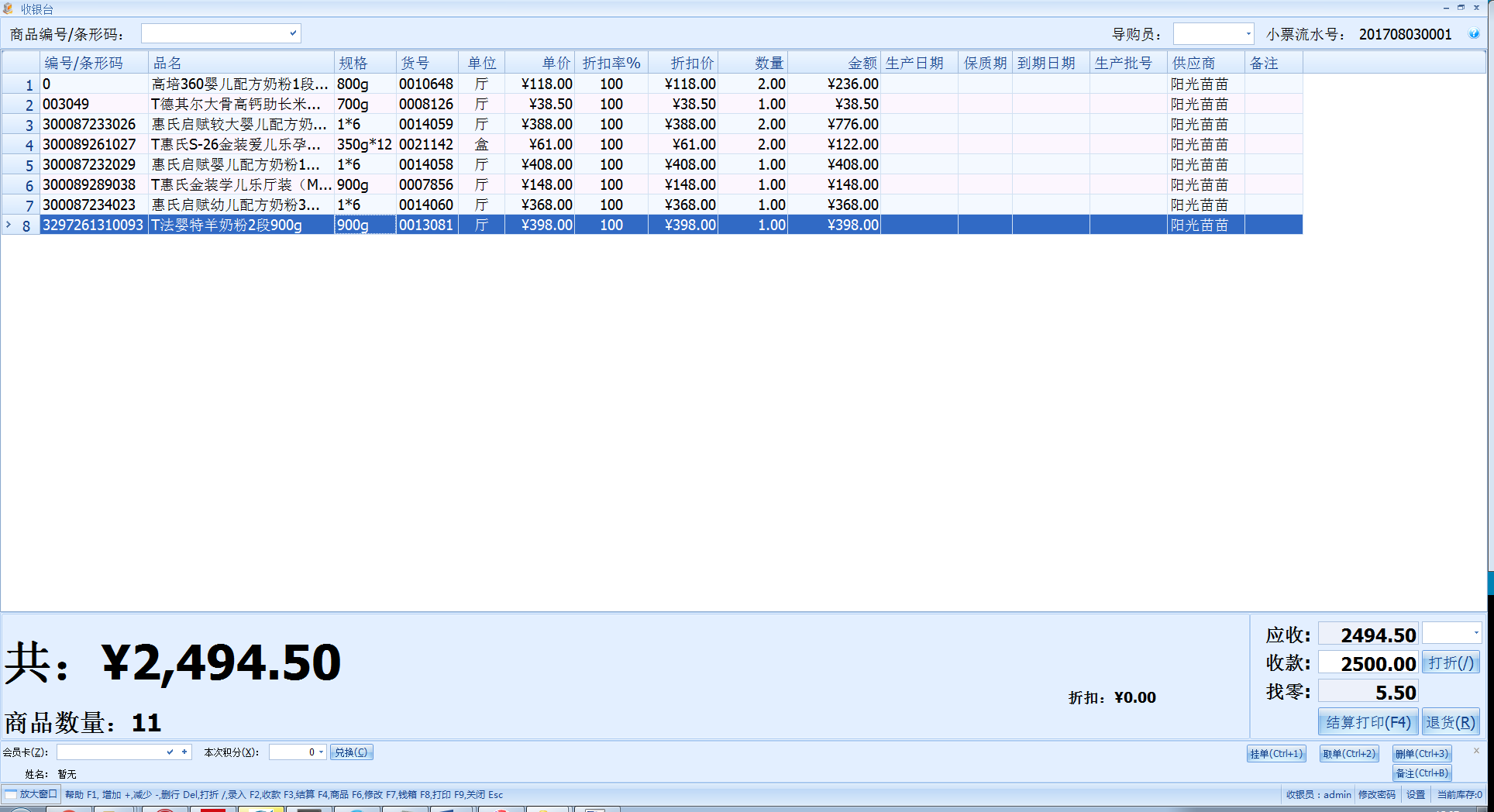Click 修改密码 in the status bar
The height and width of the screenshot is (812, 1494).
(1376, 794)
